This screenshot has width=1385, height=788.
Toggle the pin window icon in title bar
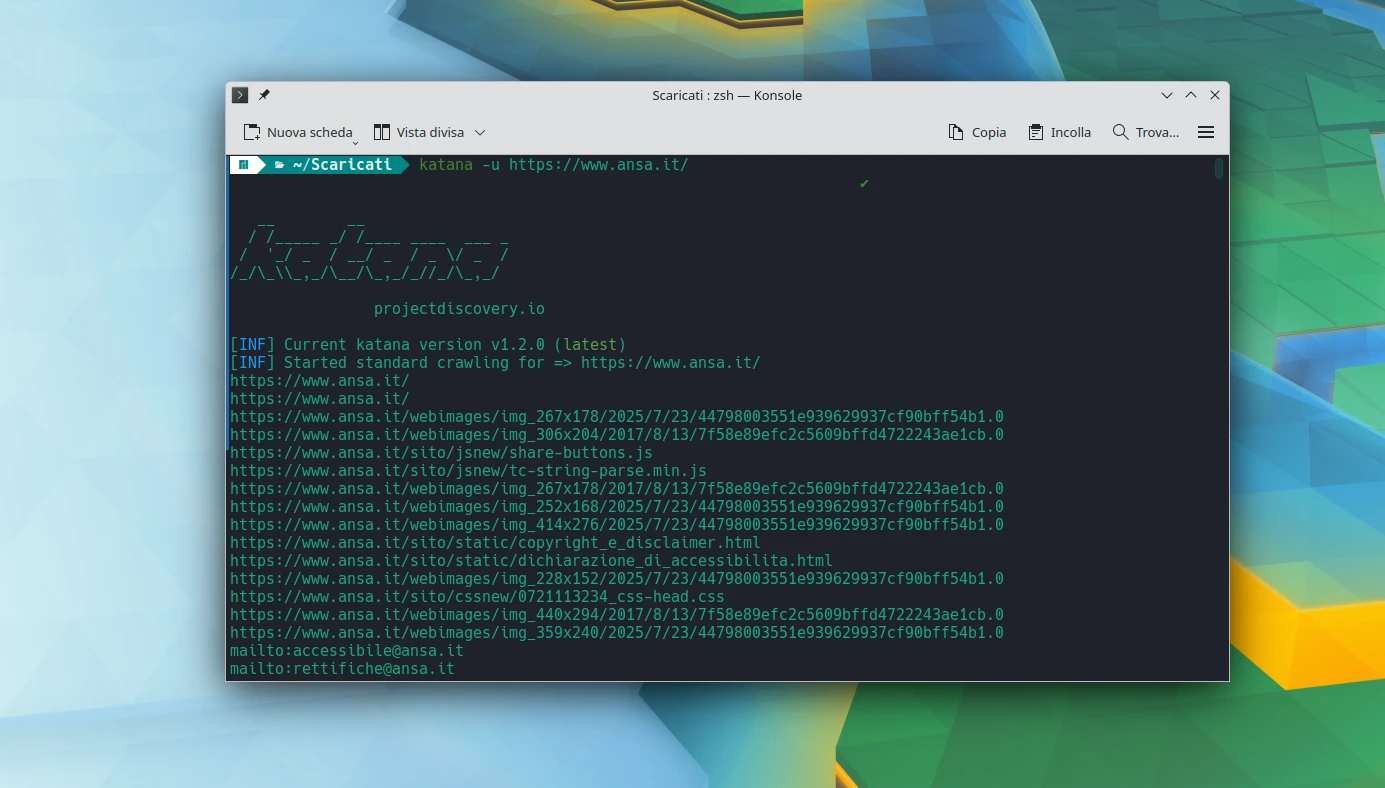[264, 95]
